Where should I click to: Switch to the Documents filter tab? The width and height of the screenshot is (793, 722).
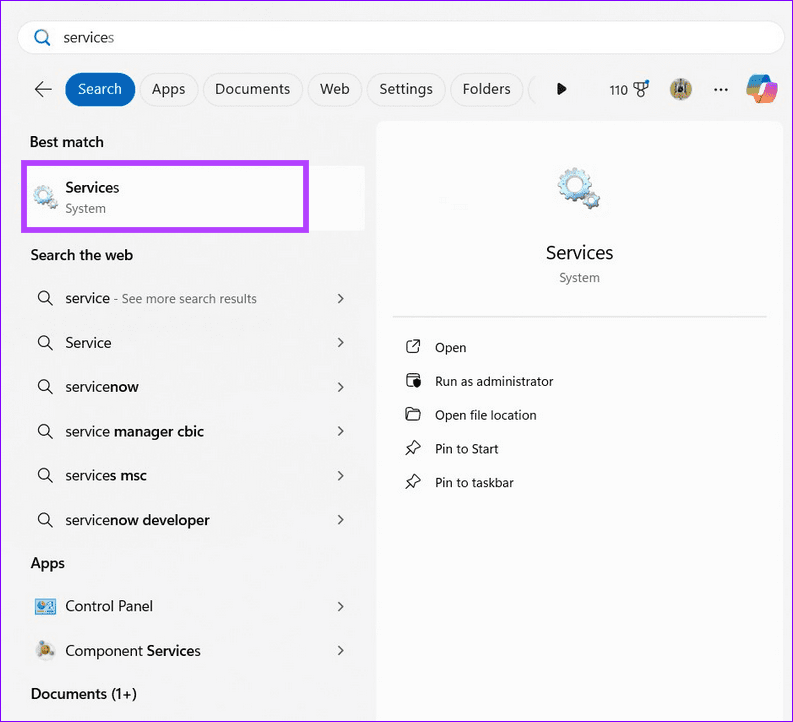(253, 89)
